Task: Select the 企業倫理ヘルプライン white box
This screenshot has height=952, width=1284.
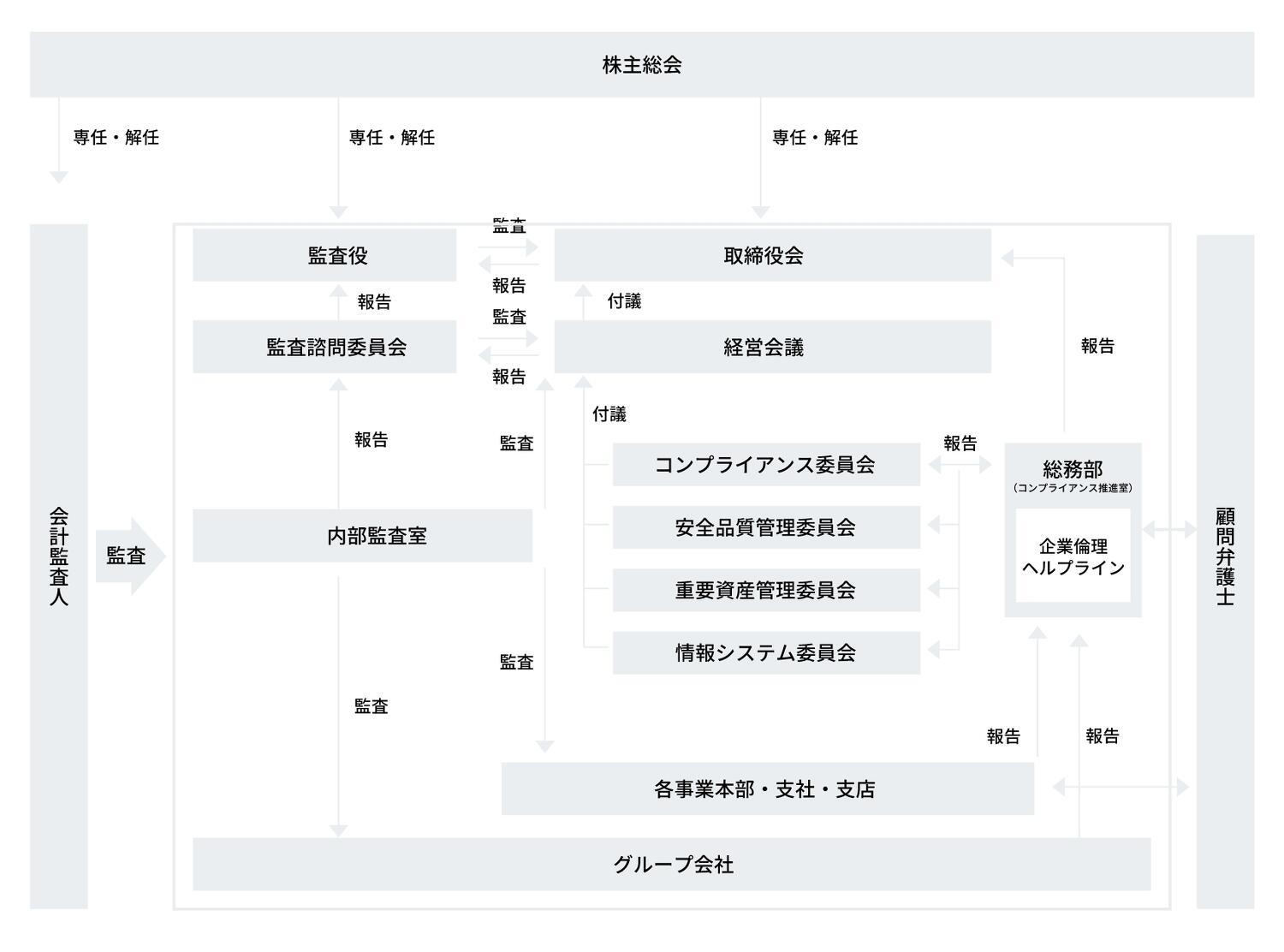Action: [1073, 556]
